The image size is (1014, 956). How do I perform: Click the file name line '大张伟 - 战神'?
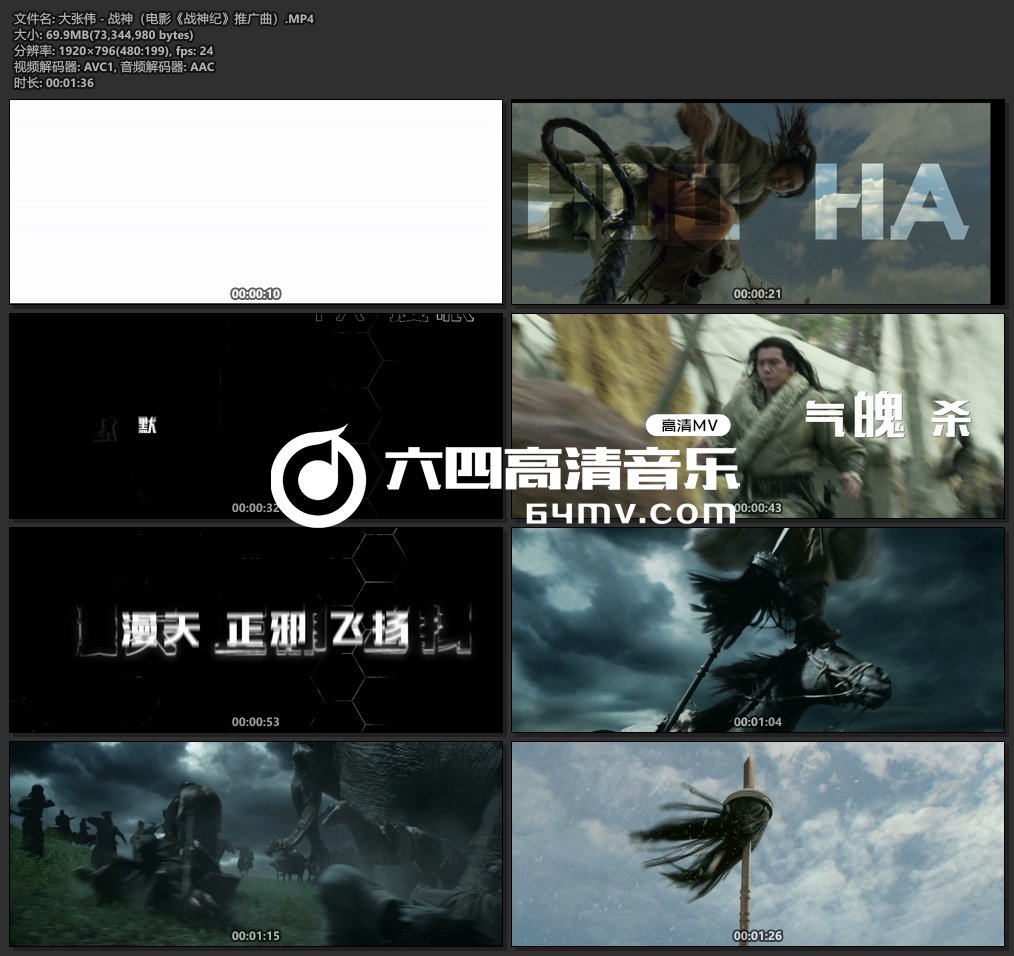pyautogui.click(x=164, y=19)
